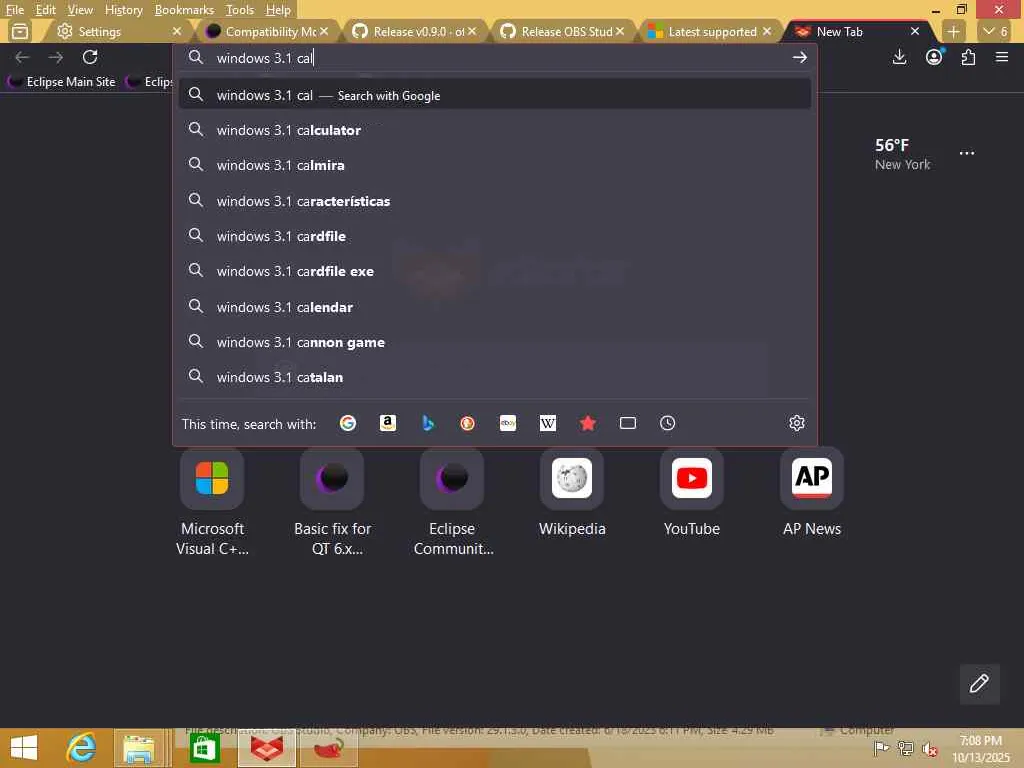Search this time with Wikipedia icon

tap(548, 423)
